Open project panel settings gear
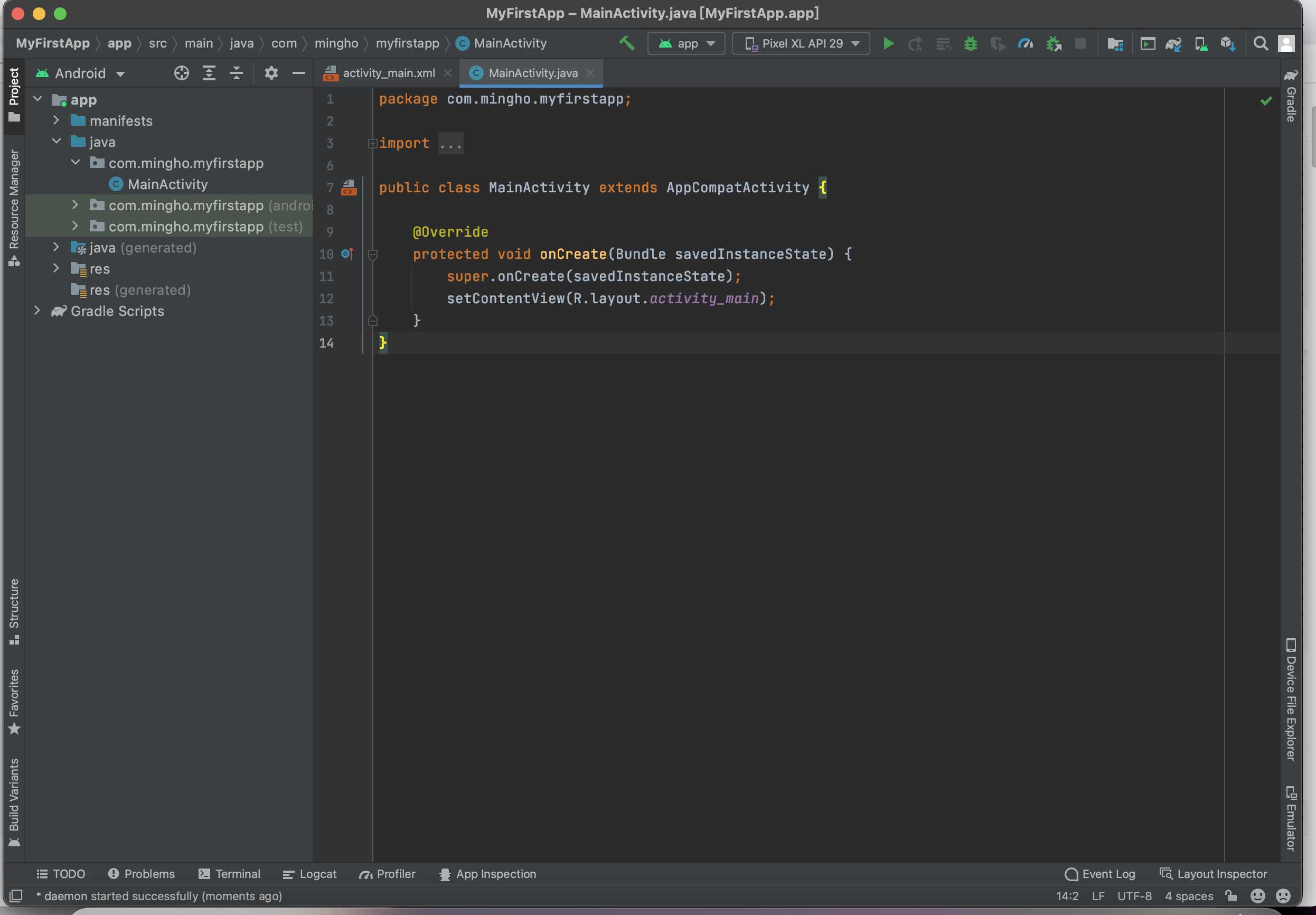1316x915 pixels. tap(271, 73)
